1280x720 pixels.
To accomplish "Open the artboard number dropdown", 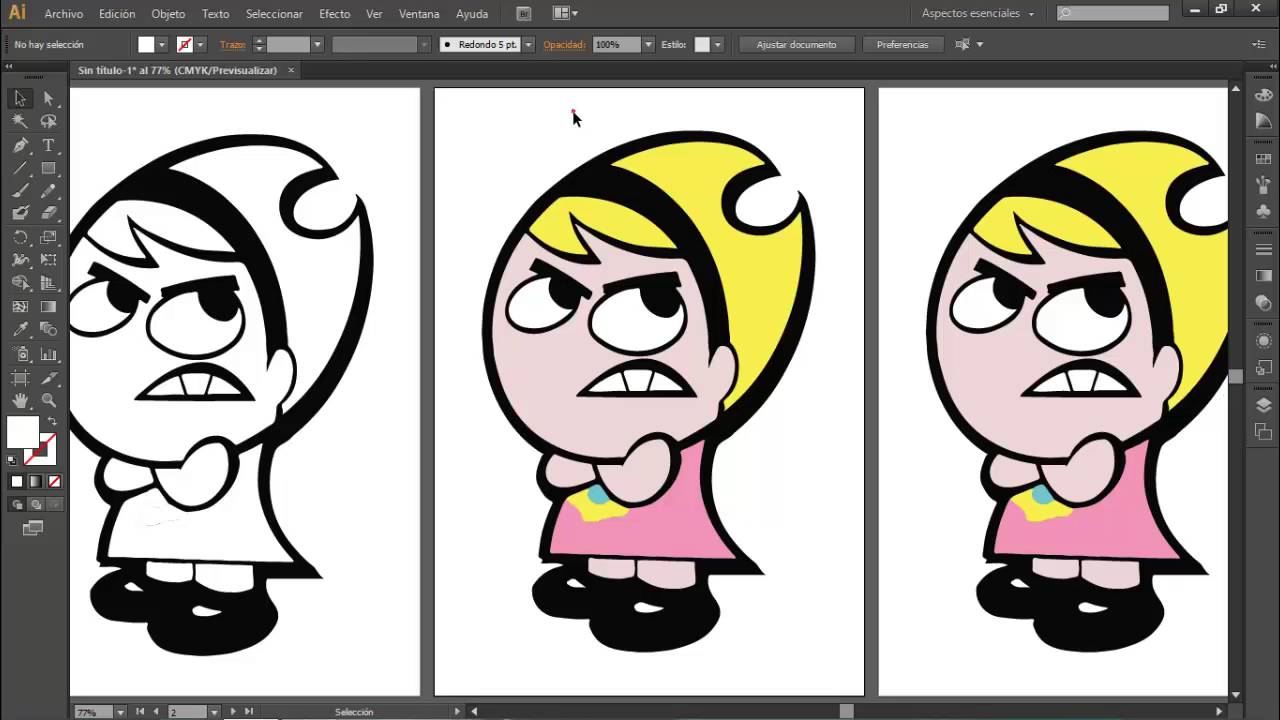I will click(x=213, y=712).
